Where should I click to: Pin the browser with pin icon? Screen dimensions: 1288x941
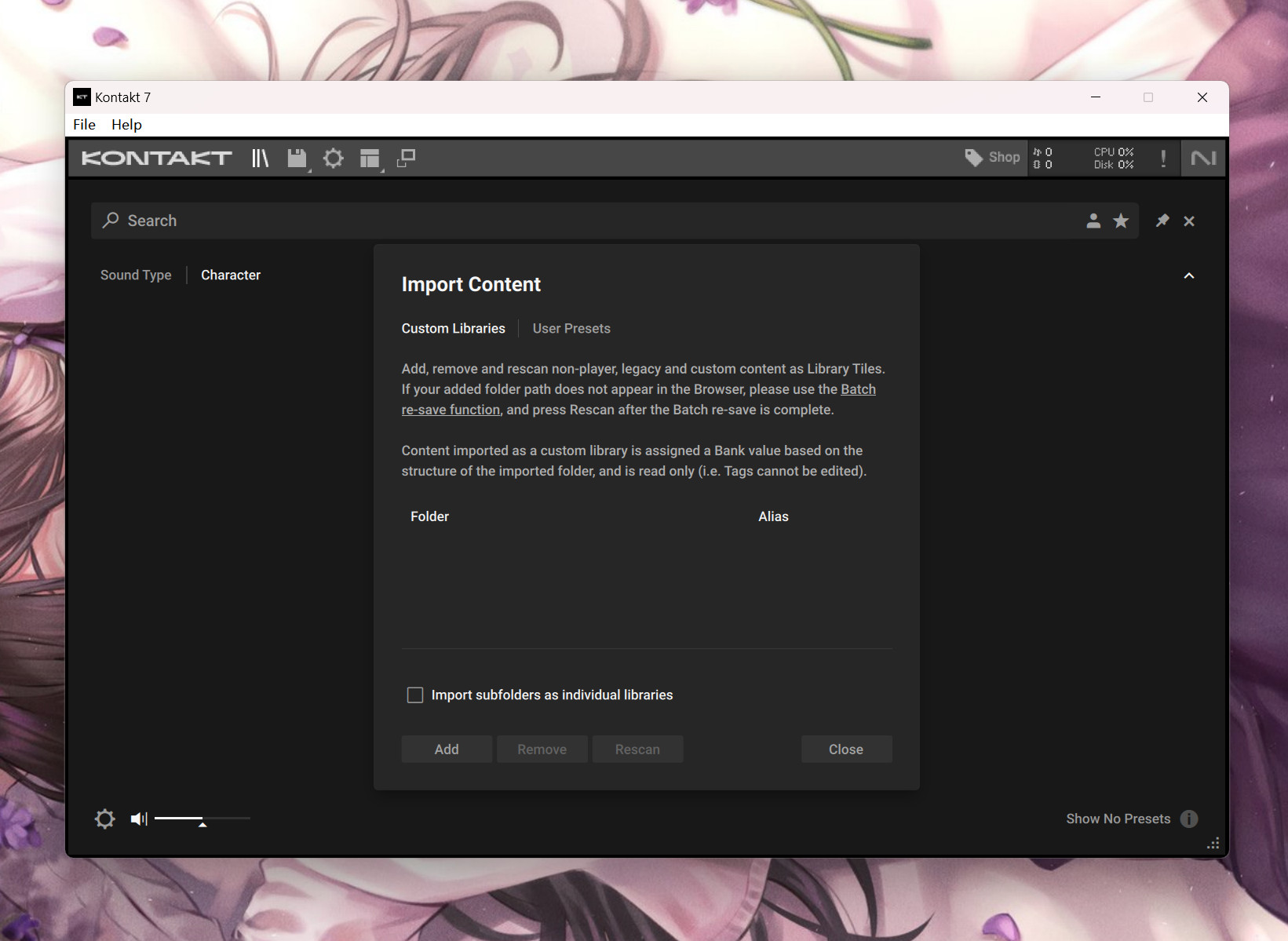pos(1162,221)
